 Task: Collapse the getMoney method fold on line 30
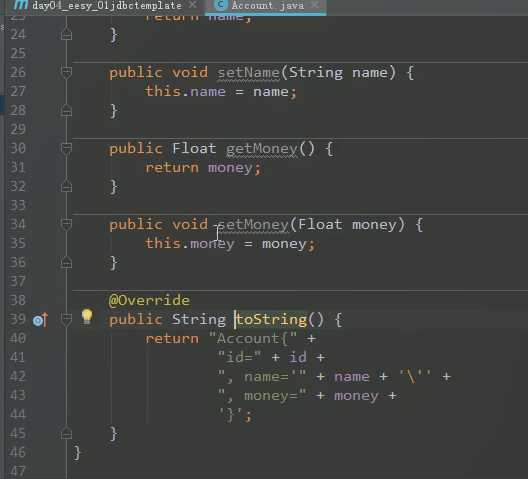point(66,149)
